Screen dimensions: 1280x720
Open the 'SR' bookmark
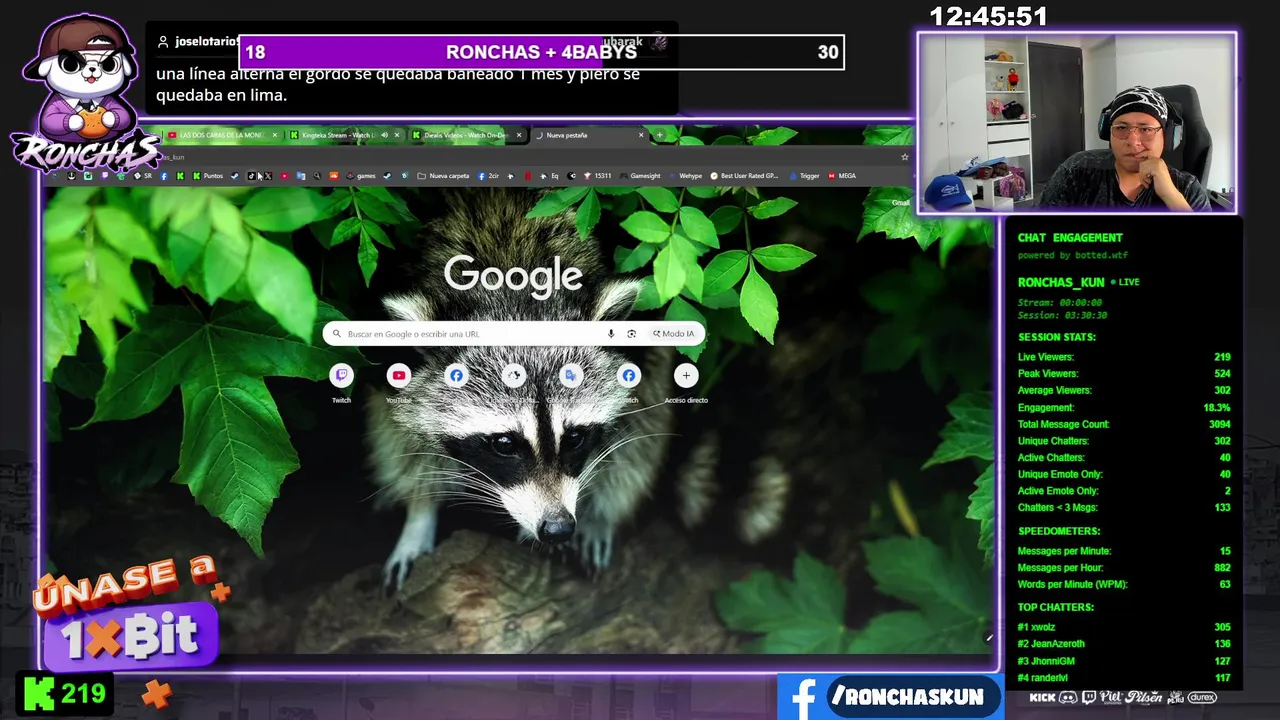143,176
